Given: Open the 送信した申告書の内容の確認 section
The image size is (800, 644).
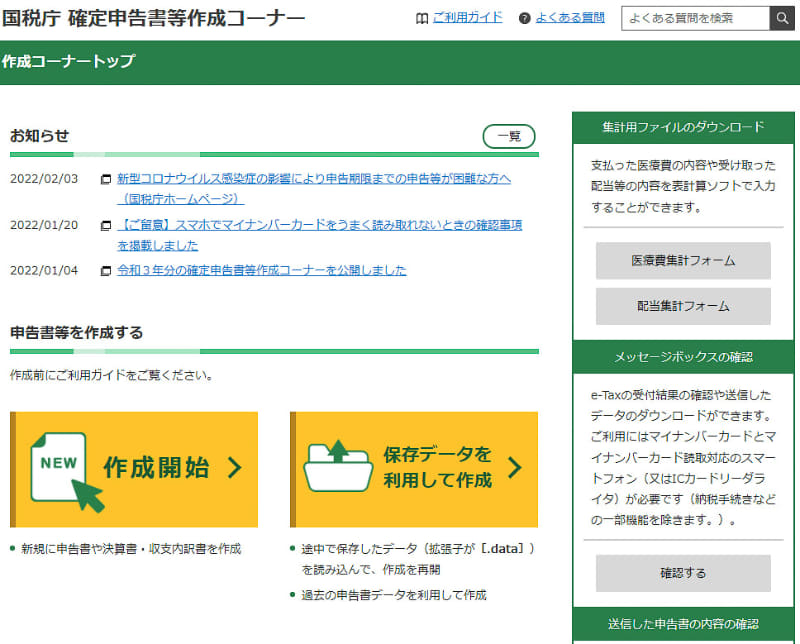Looking at the screenshot, I should tap(683, 625).
